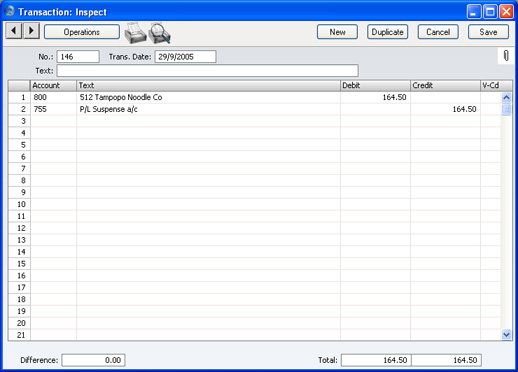This screenshot has height=372, width=518.
Task: Select text cell 'P/L Suspense a/c'
Action: (x=208, y=109)
